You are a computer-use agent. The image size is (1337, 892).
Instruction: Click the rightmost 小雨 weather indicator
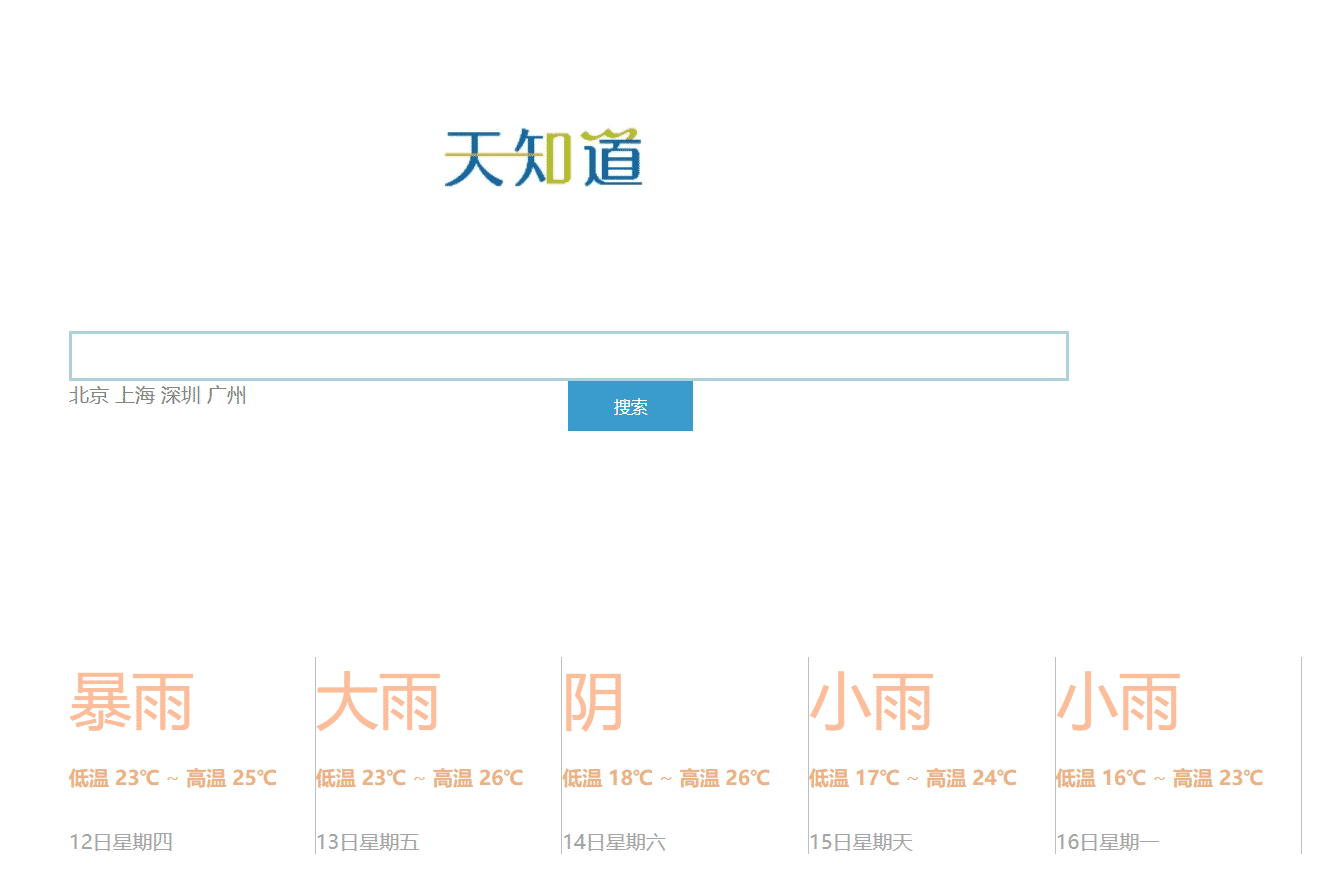point(1120,700)
